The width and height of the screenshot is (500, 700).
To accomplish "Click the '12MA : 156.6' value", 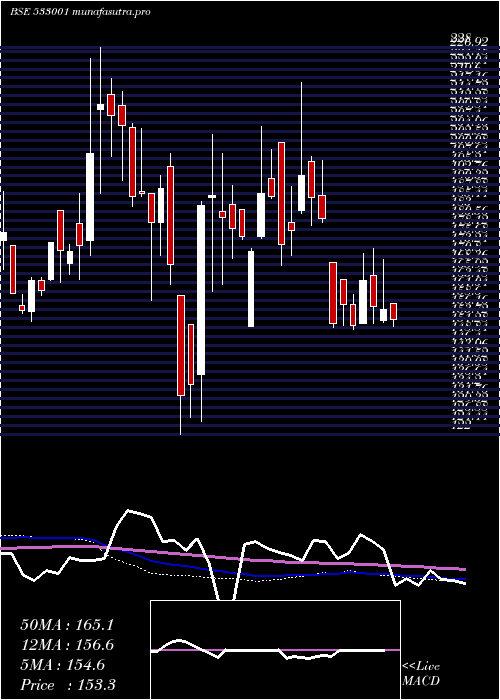I will click(67, 645).
